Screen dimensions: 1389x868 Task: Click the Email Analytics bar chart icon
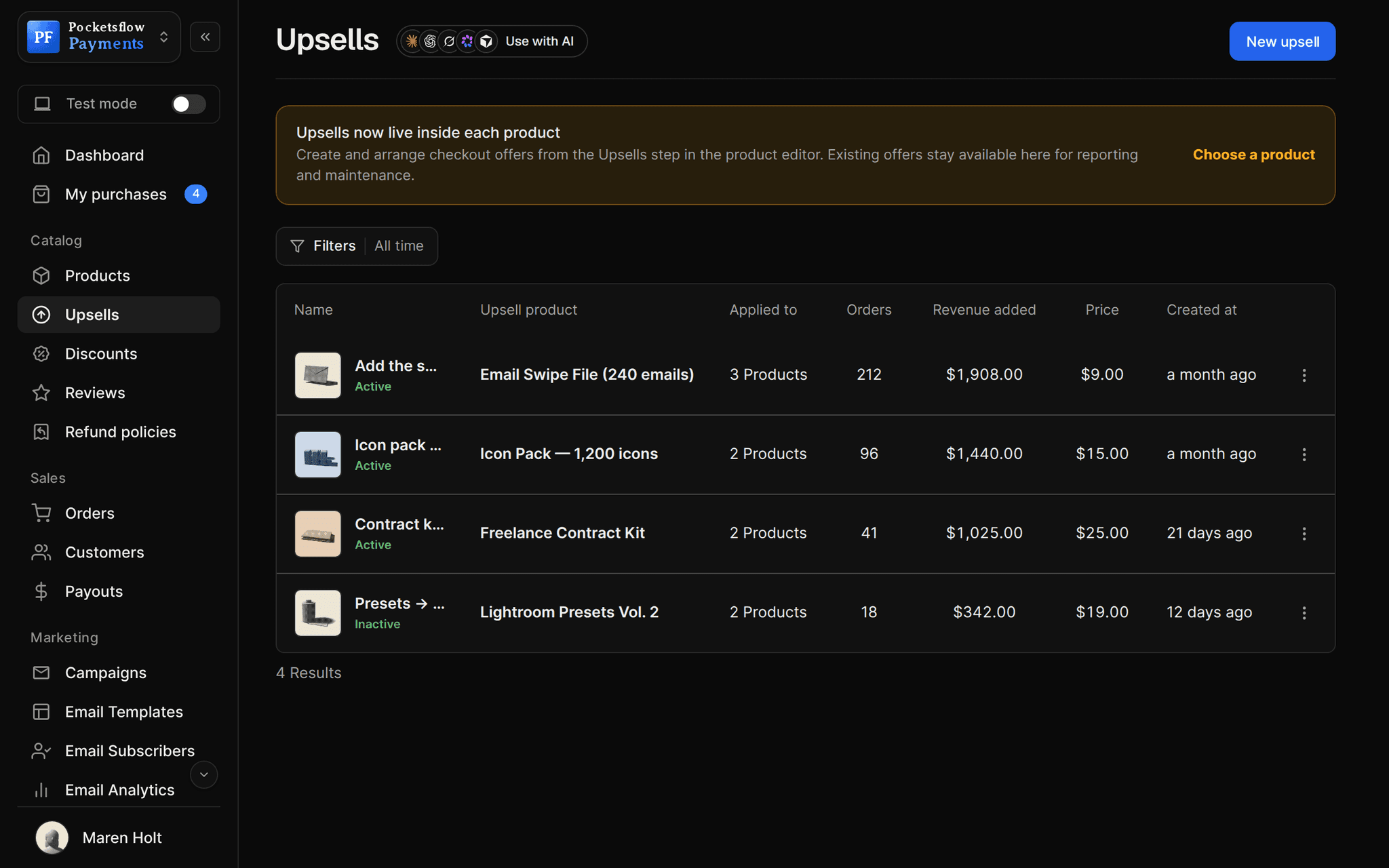(x=41, y=790)
